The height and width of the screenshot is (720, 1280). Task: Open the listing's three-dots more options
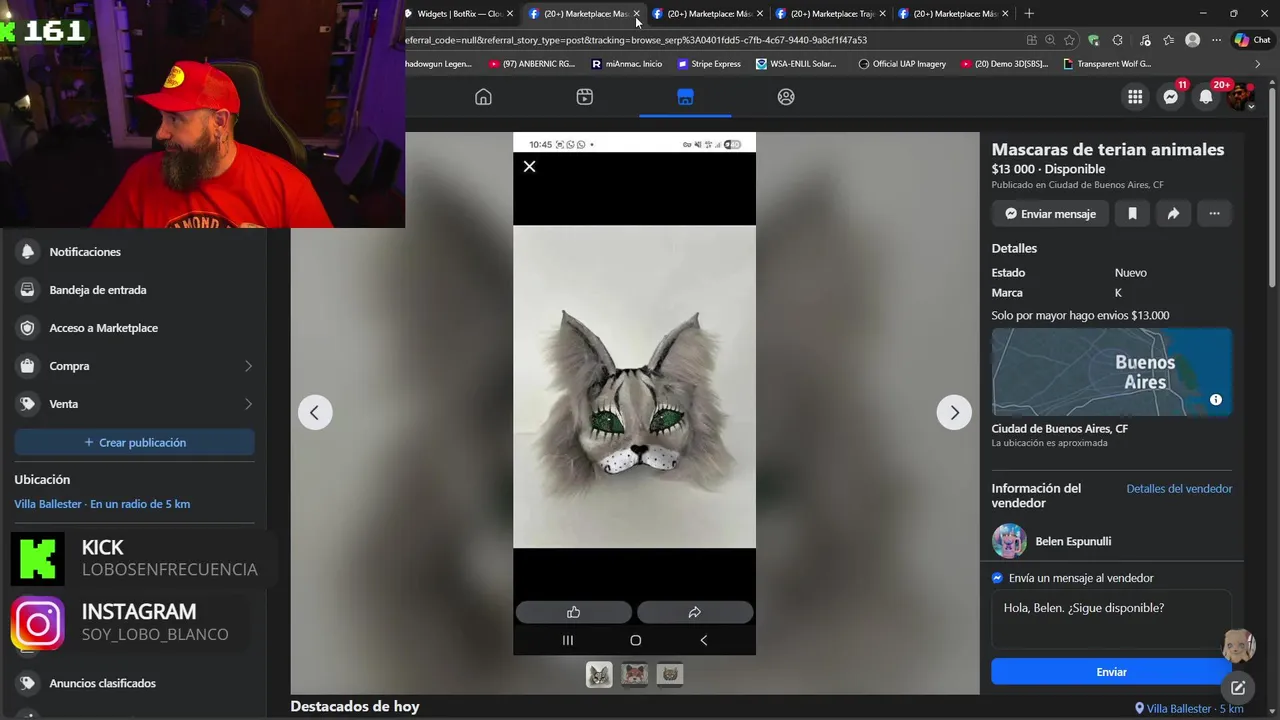(x=1214, y=213)
